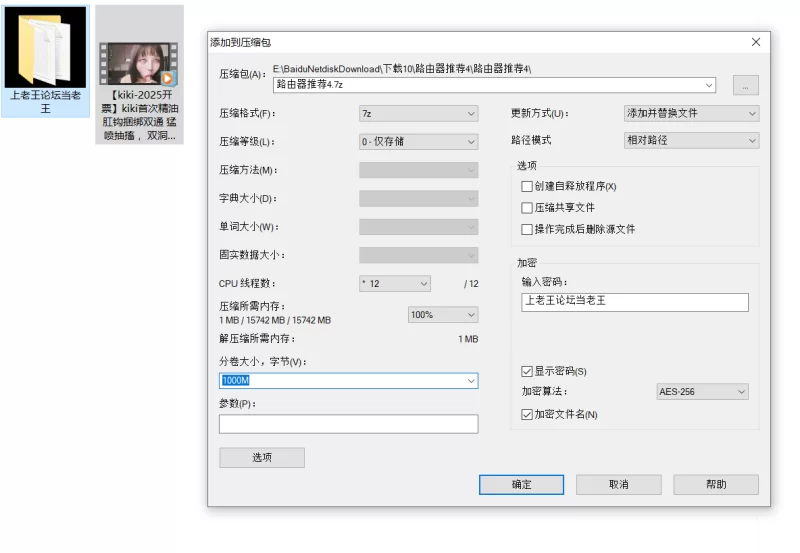Open the CPU 线程数 dropdown
The height and width of the screenshot is (553, 800).
(x=395, y=284)
